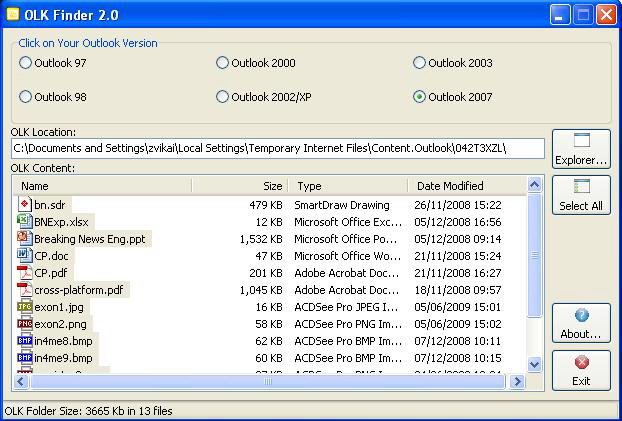622x421 pixels.
Task: Click the Select All button
Action: pyautogui.click(x=581, y=195)
